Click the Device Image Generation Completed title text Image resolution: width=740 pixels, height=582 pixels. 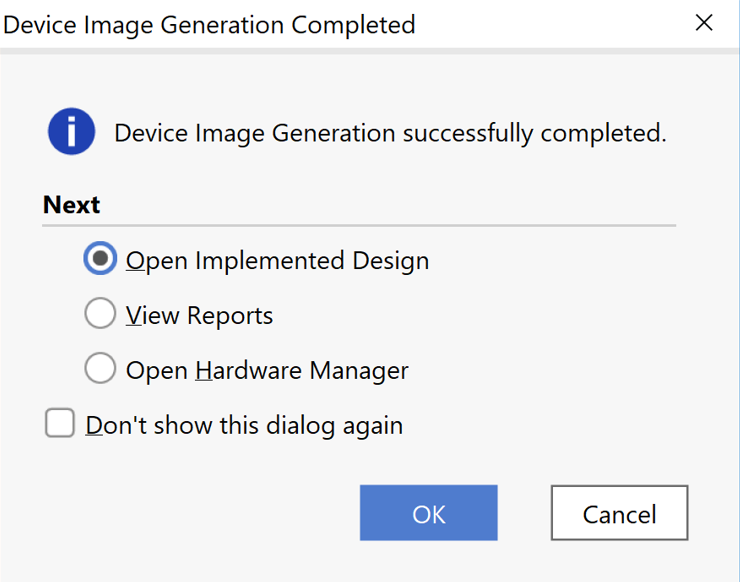[x=209, y=24]
